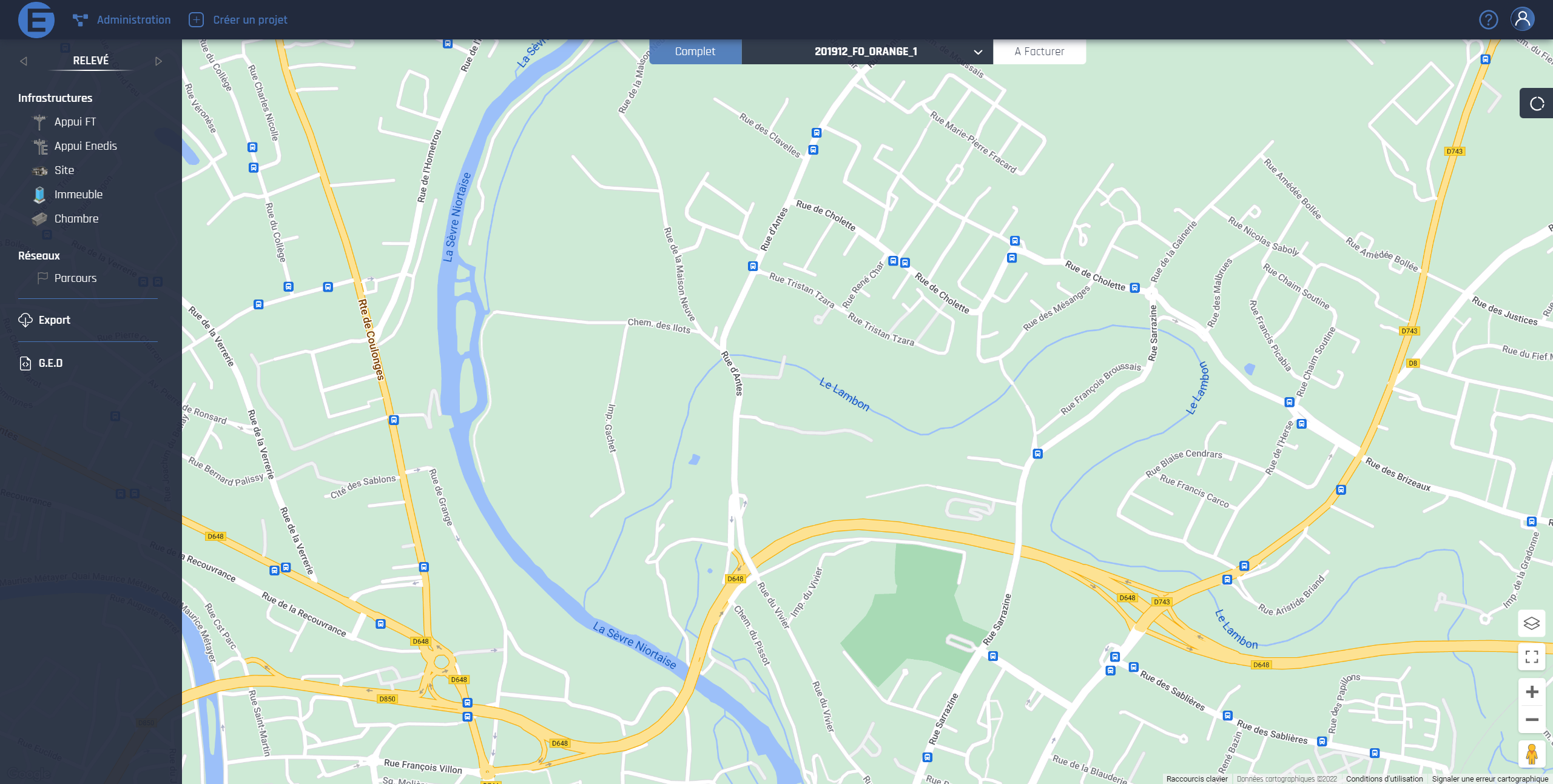Toggle fullscreen map view

(1531, 657)
